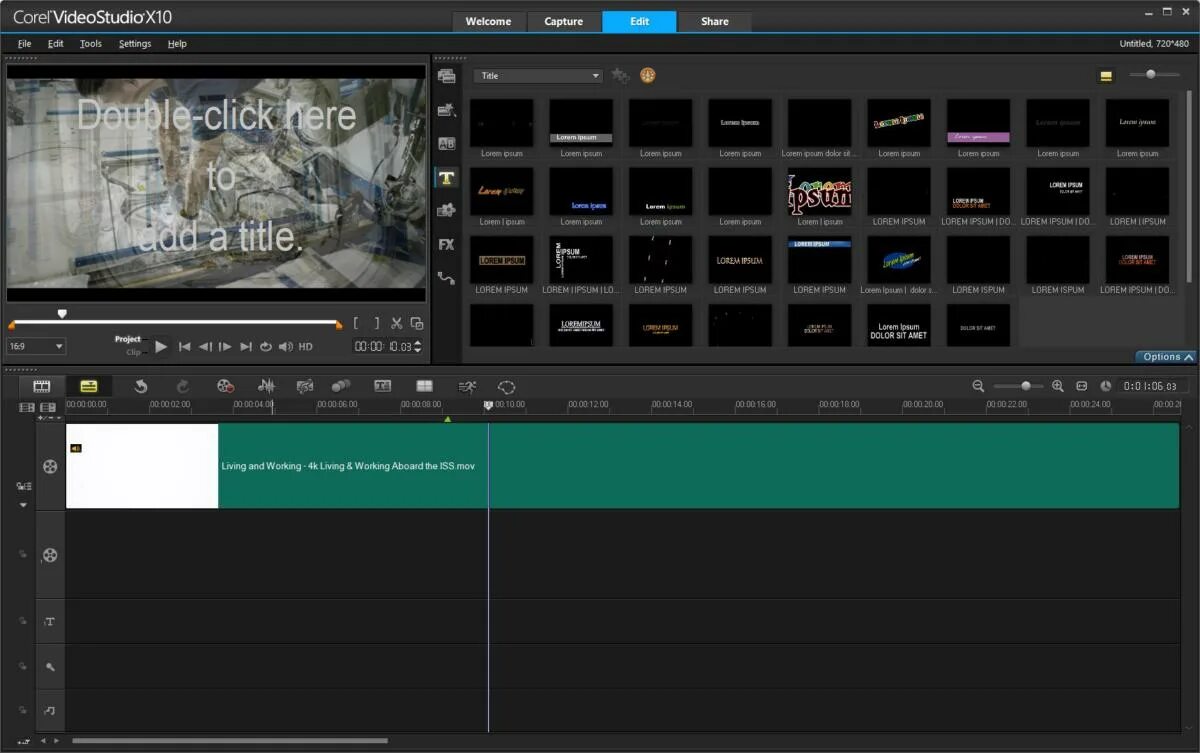Play the project in the preview
The height and width of the screenshot is (753, 1200).
pos(161,347)
